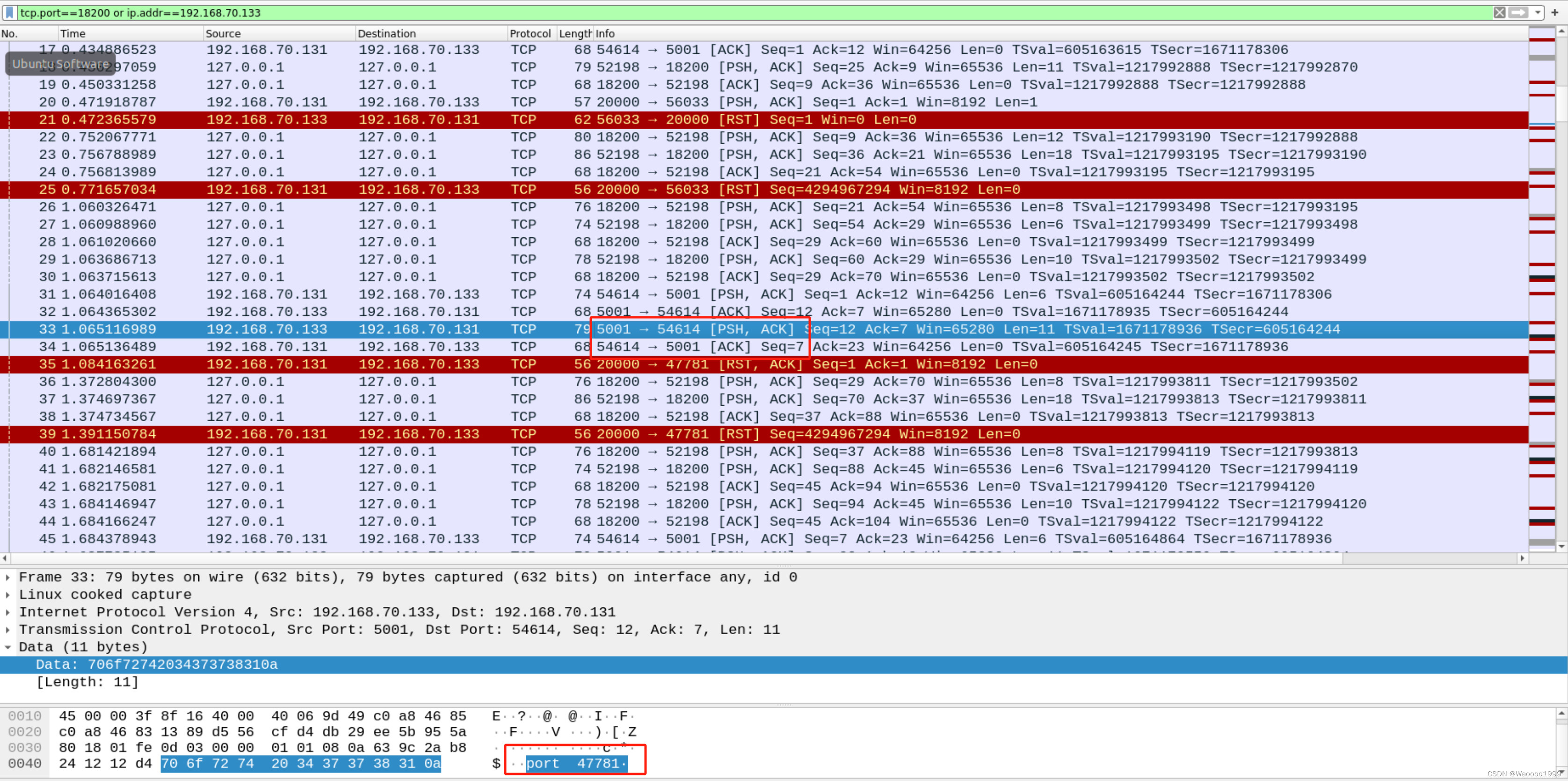
Task: Select highlighted packet 33 row
Action: point(764,329)
